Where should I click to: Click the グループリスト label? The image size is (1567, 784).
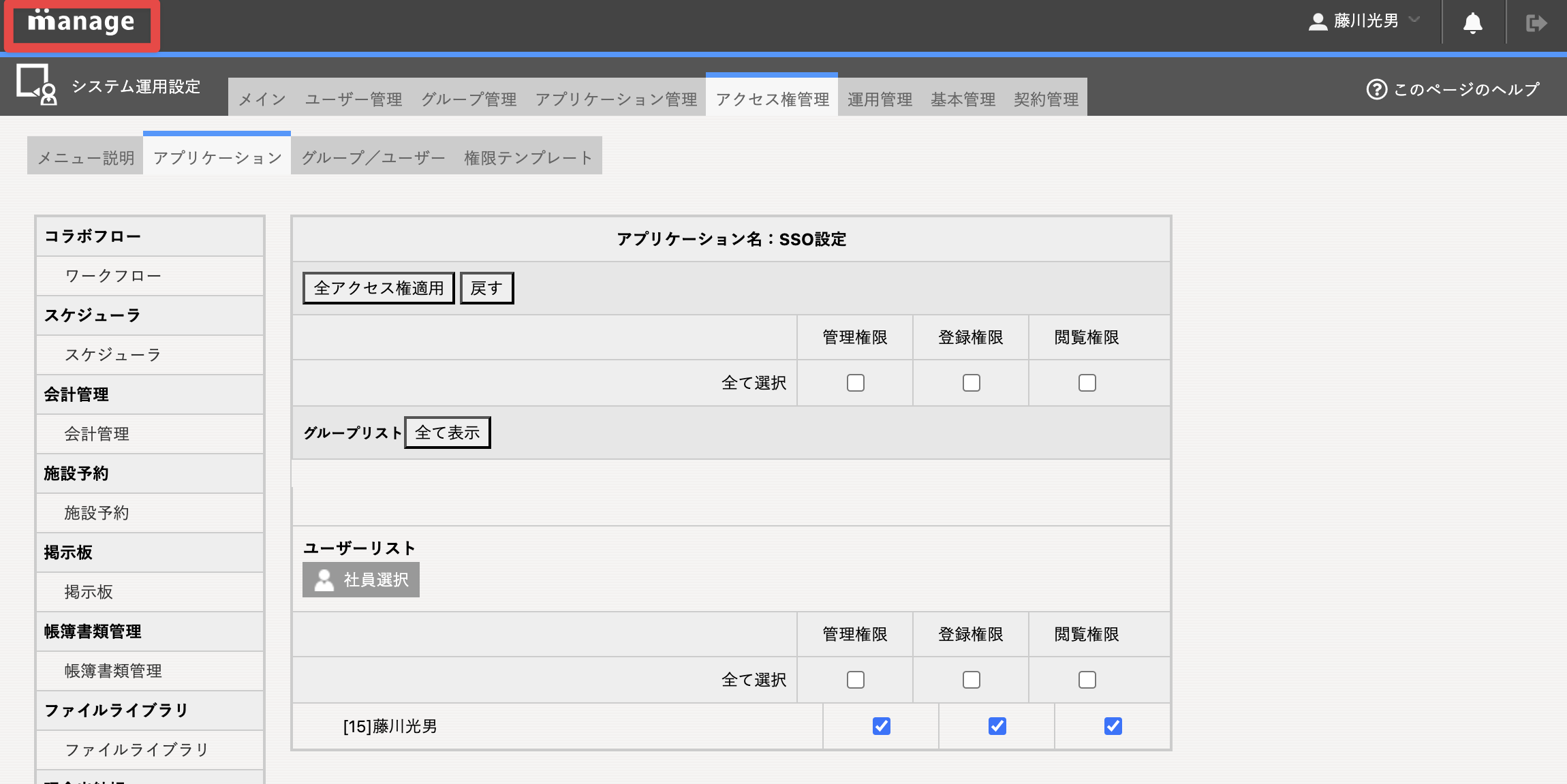[353, 433]
